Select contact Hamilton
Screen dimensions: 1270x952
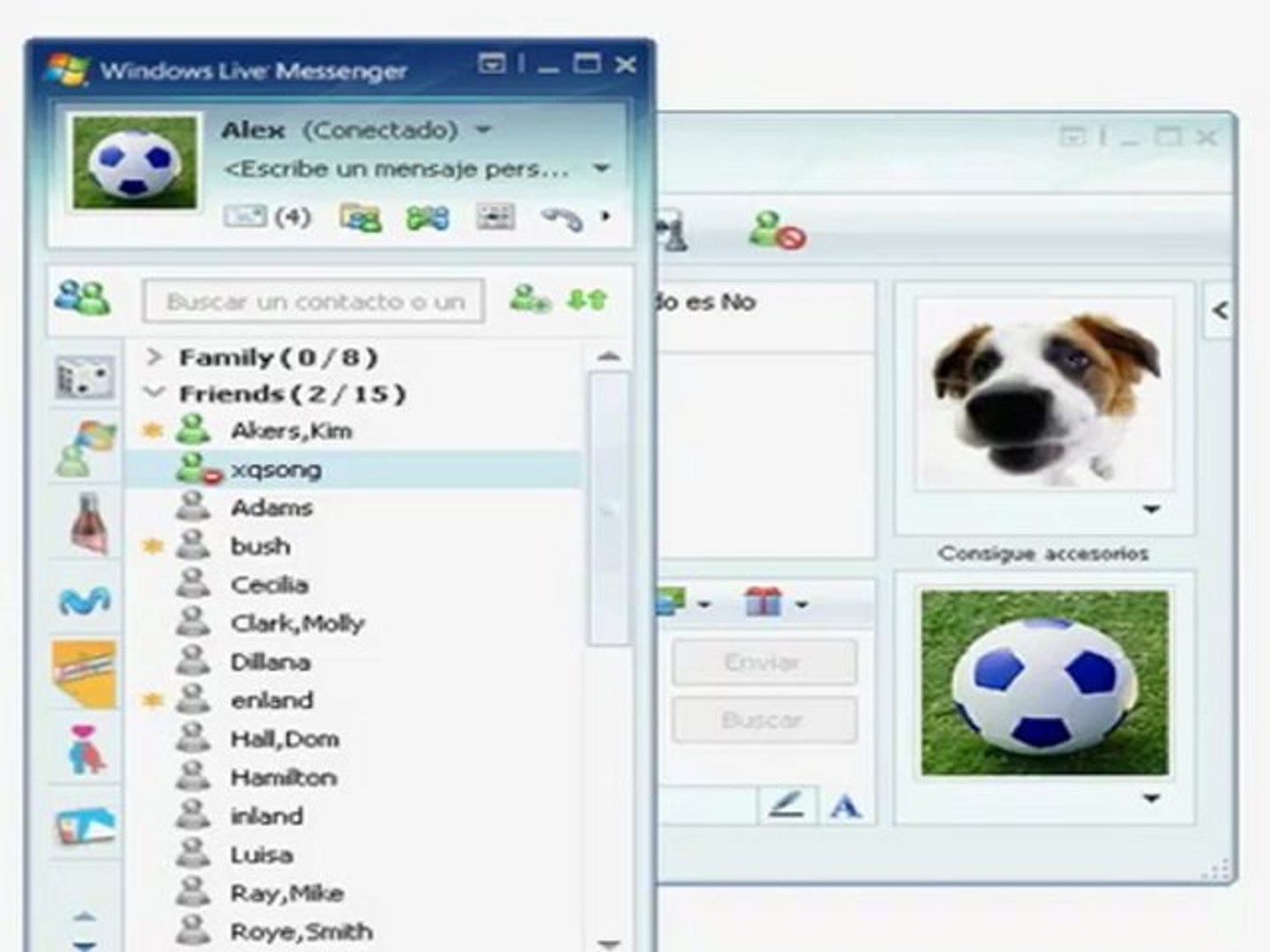click(283, 777)
